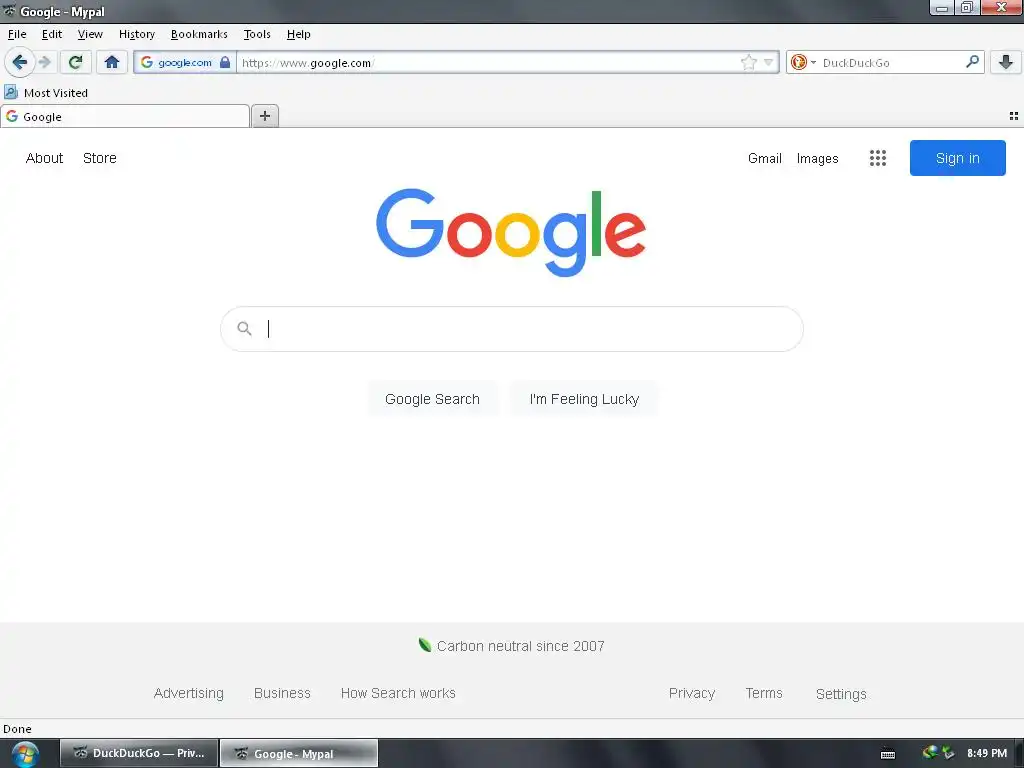Image resolution: width=1024 pixels, height=768 pixels.
Task: Open the File menu
Action: (x=17, y=35)
